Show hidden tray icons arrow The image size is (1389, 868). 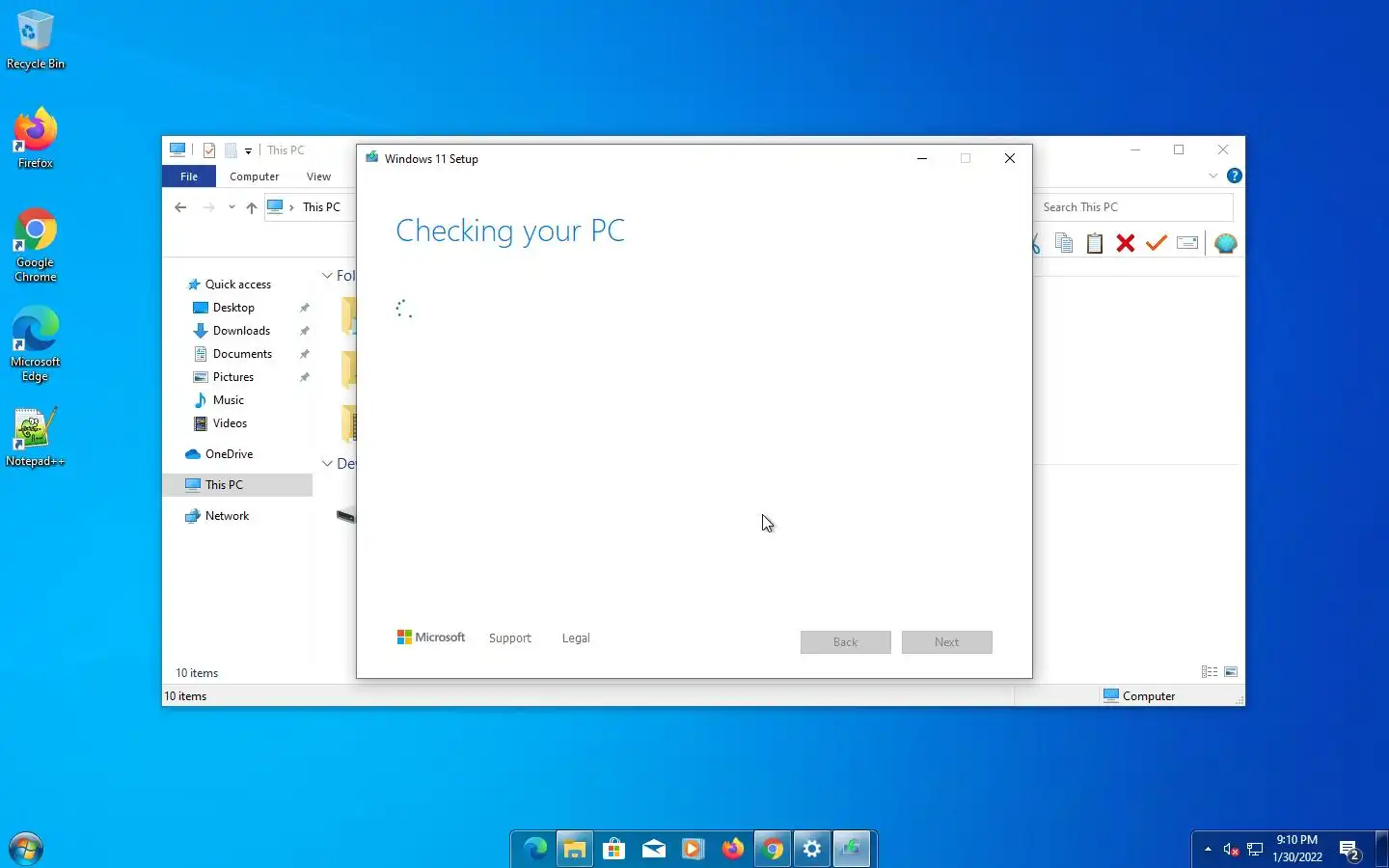(1208, 849)
